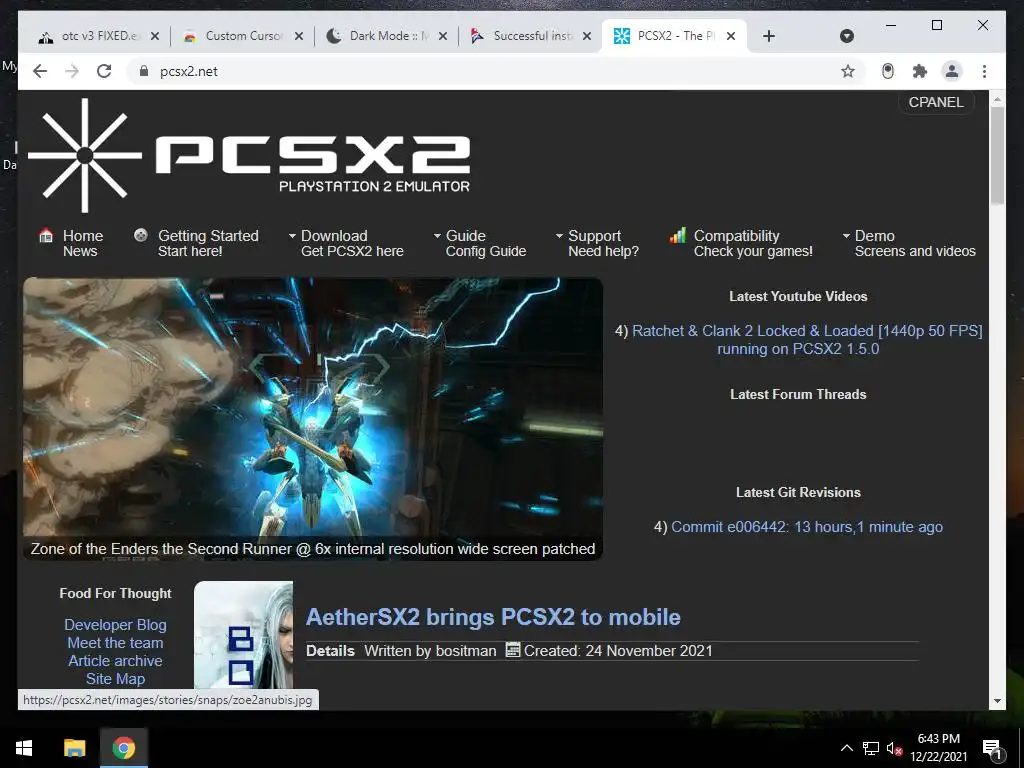The image size is (1024, 768).
Task: Close the otc v3 FIXED tab
Action: (155, 36)
